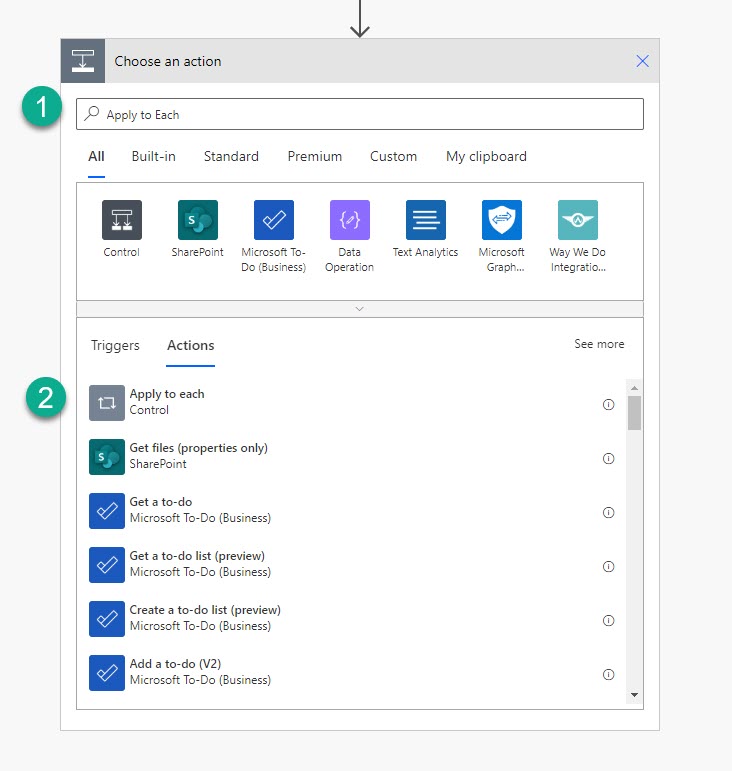The width and height of the screenshot is (732, 771).
Task: Close the Choose an action panel
Action: coord(643,61)
